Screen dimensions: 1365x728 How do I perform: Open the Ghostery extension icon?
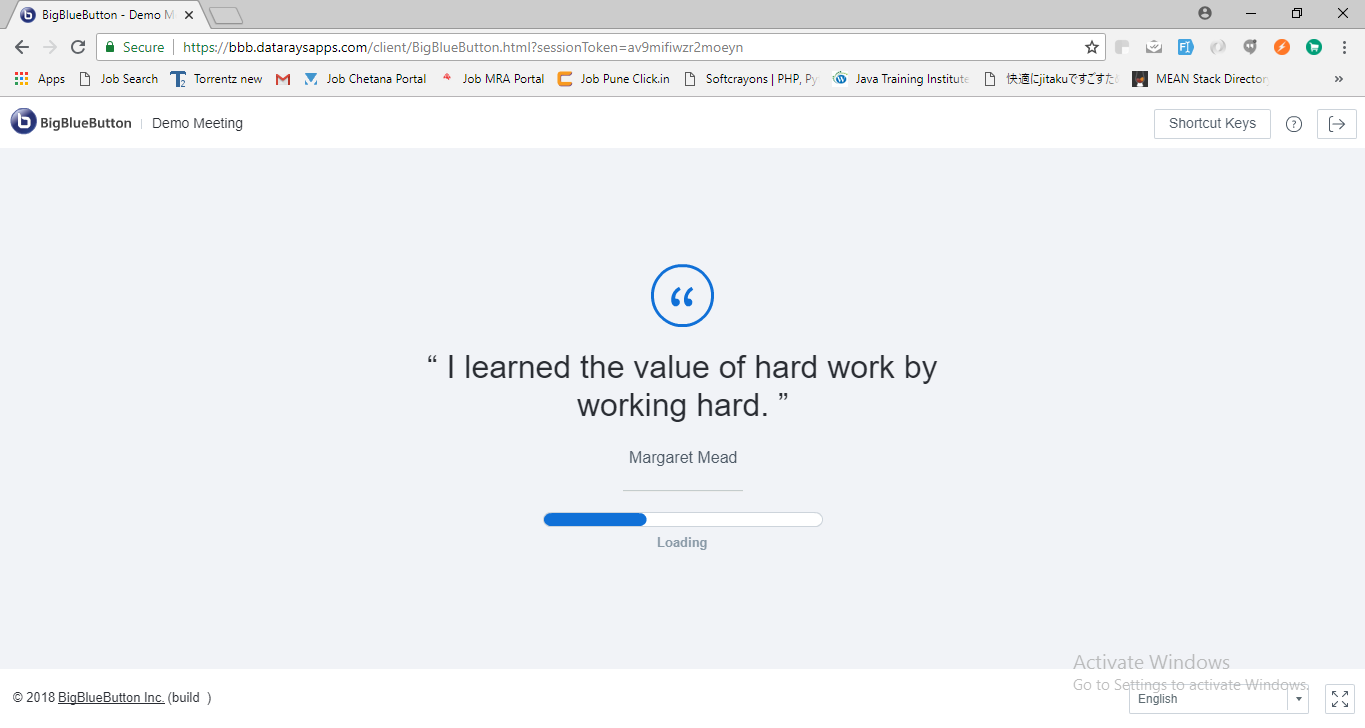click(x=1249, y=47)
